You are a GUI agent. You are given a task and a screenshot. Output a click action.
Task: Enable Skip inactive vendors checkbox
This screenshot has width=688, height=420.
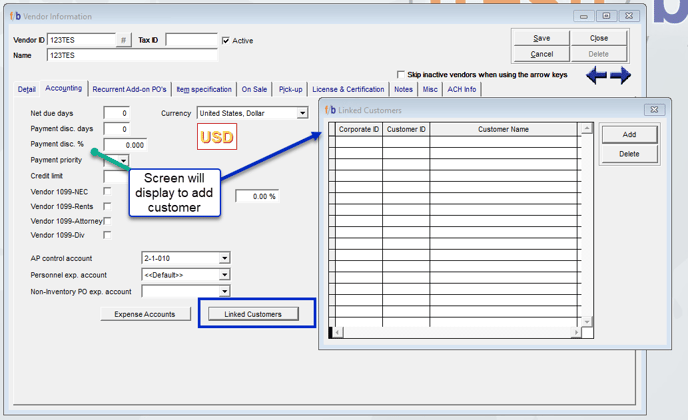[401, 75]
